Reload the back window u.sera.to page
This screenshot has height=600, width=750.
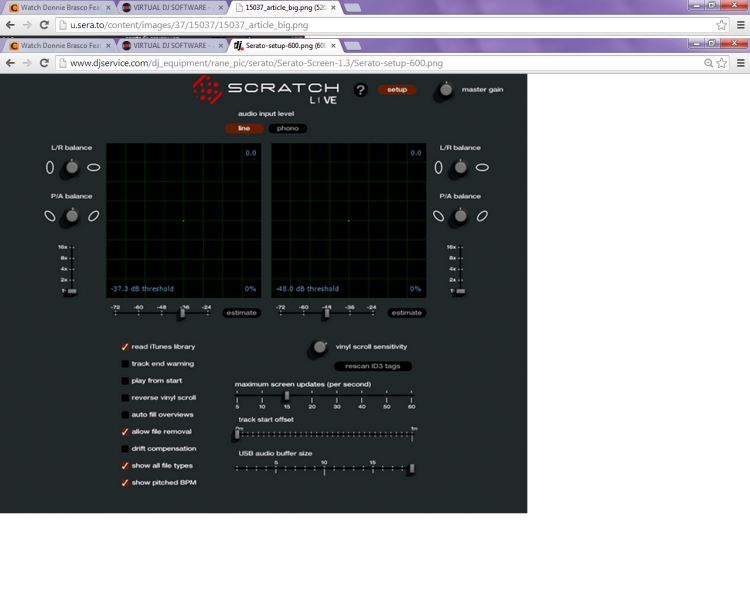pyautogui.click(x=44, y=25)
